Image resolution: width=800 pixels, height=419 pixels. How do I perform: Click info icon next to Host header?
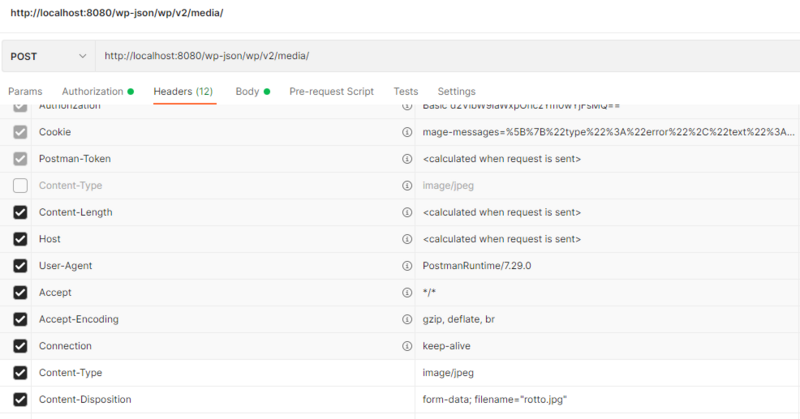tap(407, 239)
